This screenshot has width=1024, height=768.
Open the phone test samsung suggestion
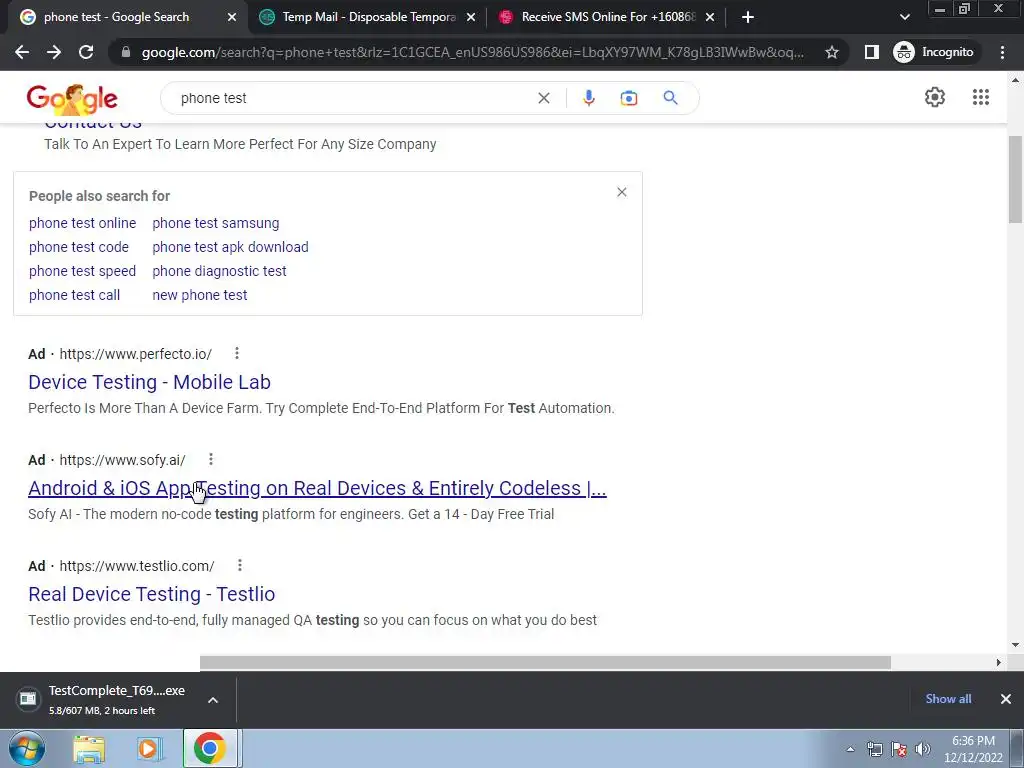click(x=216, y=223)
